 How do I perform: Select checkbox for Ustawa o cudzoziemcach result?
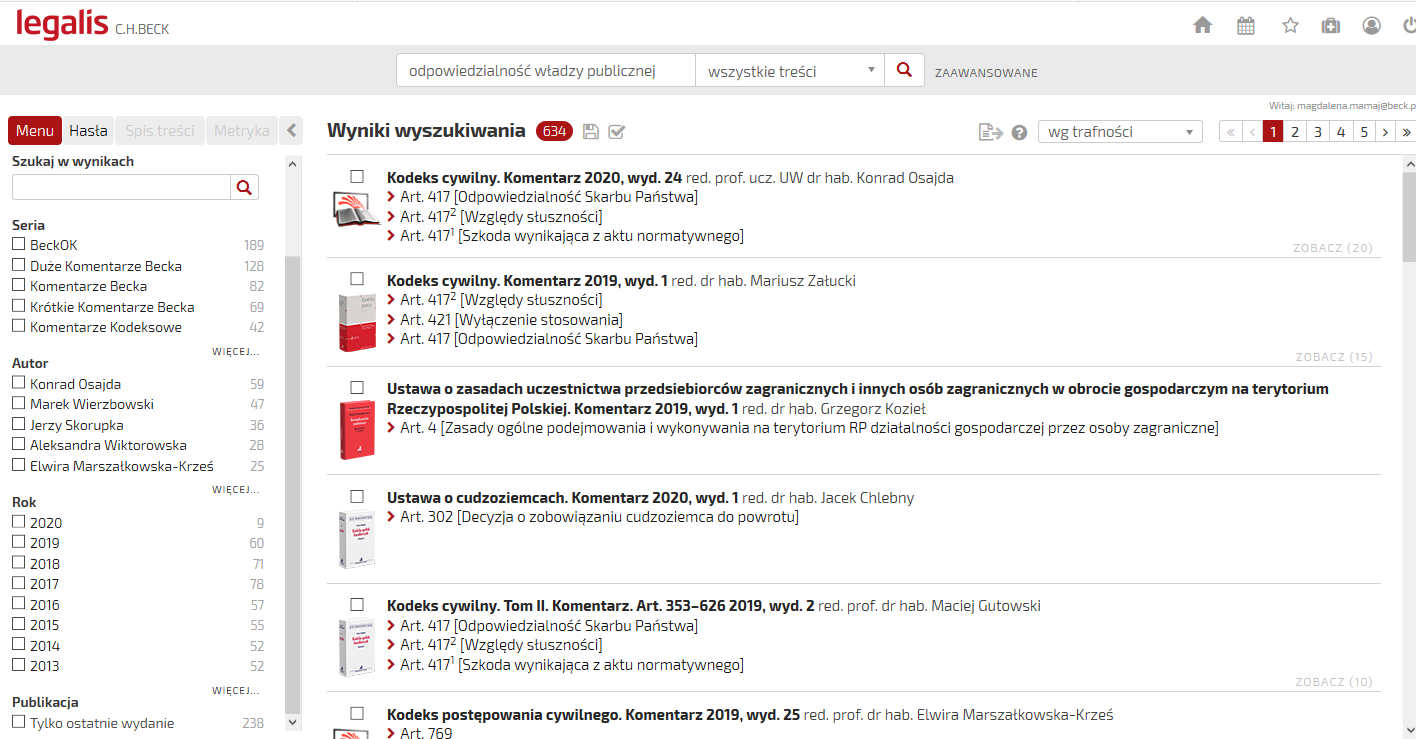click(357, 497)
